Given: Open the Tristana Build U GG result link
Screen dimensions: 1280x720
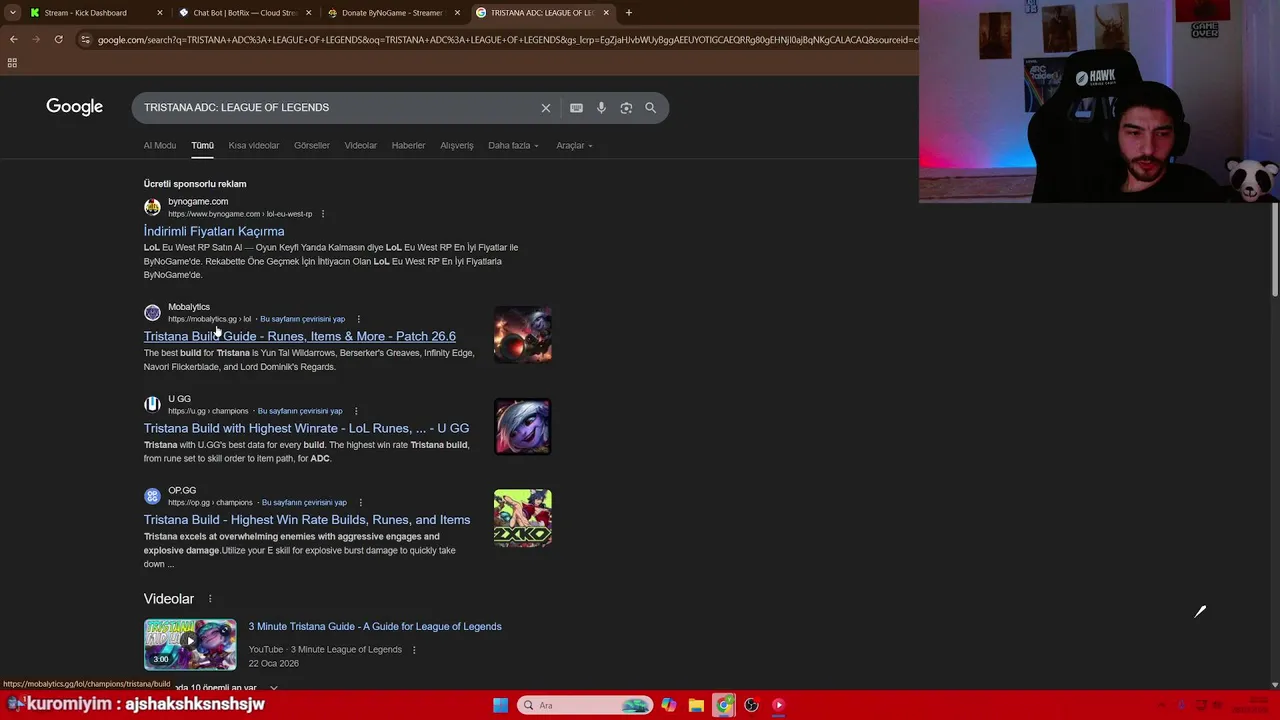Looking at the screenshot, I should (x=306, y=428).
